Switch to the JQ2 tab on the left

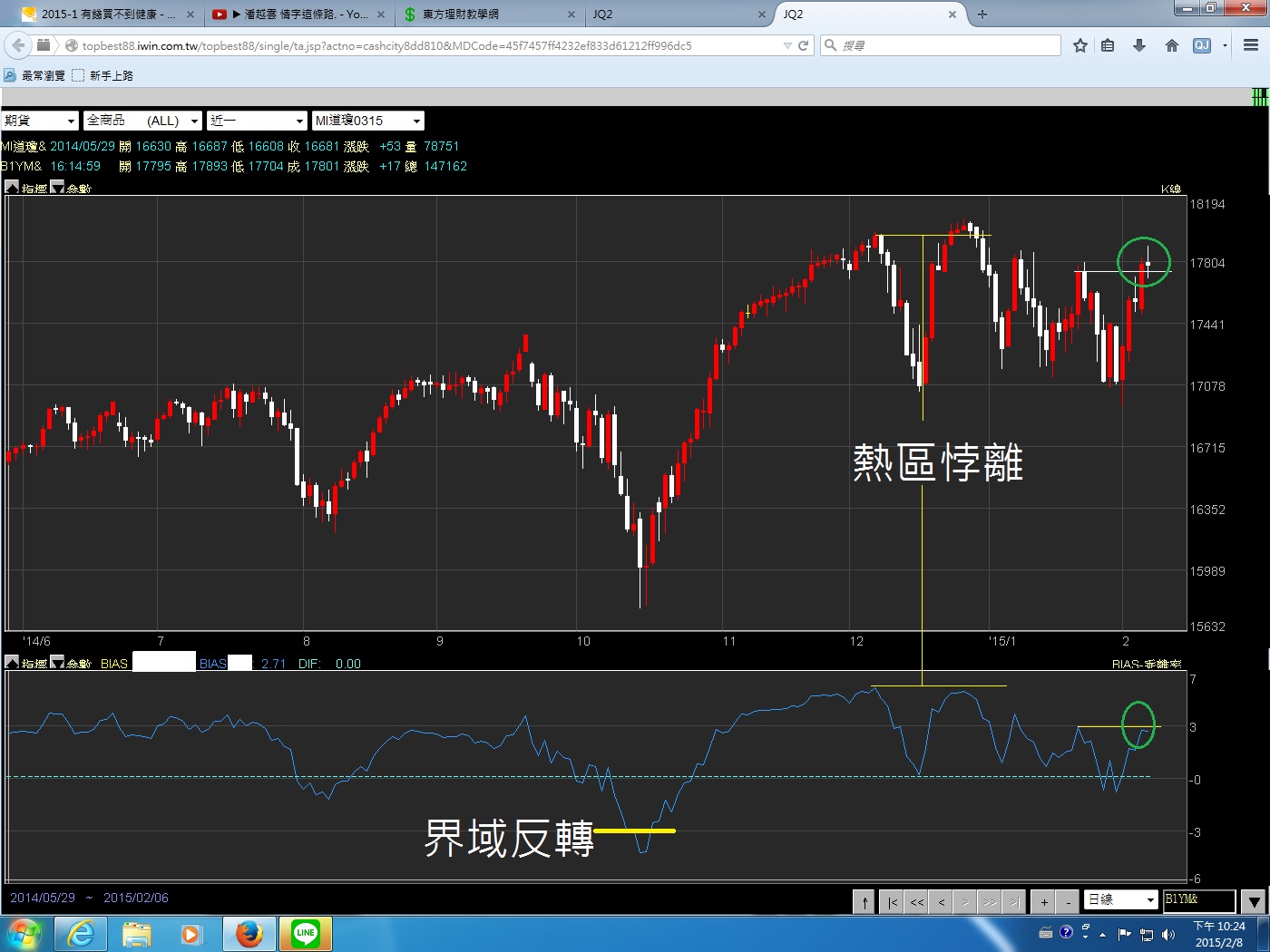pyautogui.click(x=680, y=15)
